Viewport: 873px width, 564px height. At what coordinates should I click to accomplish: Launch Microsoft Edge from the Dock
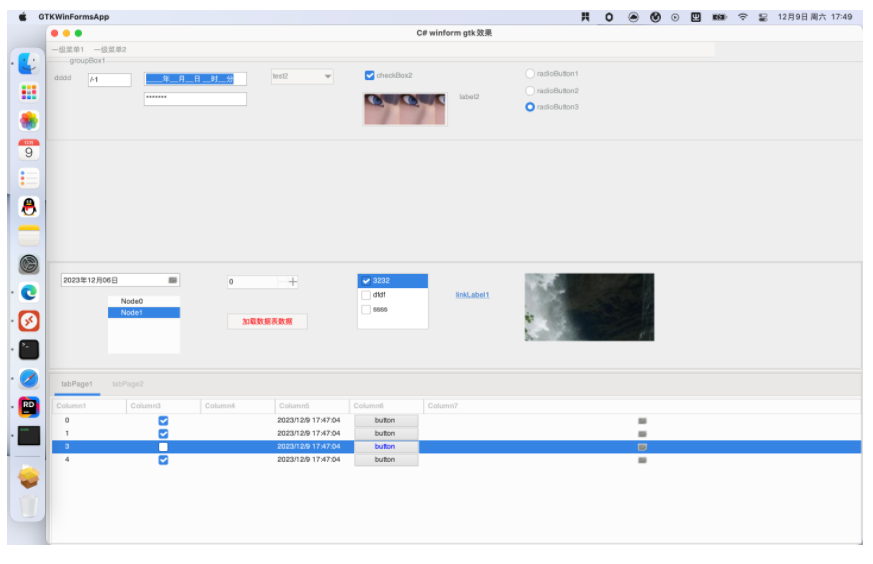click(29, 293)
